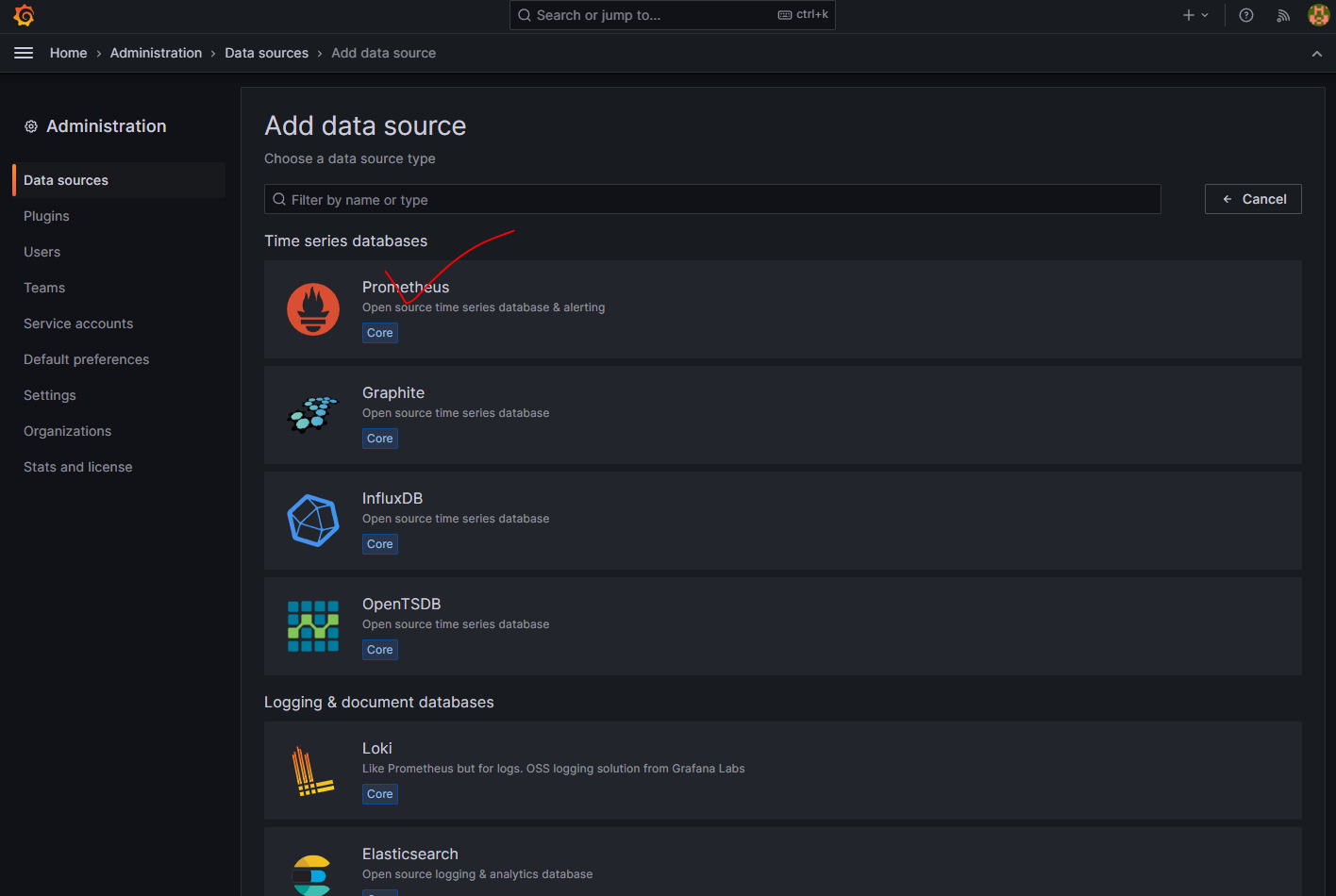
Task: Click the Add data source breadcrumb
Action: coord(384,53)
